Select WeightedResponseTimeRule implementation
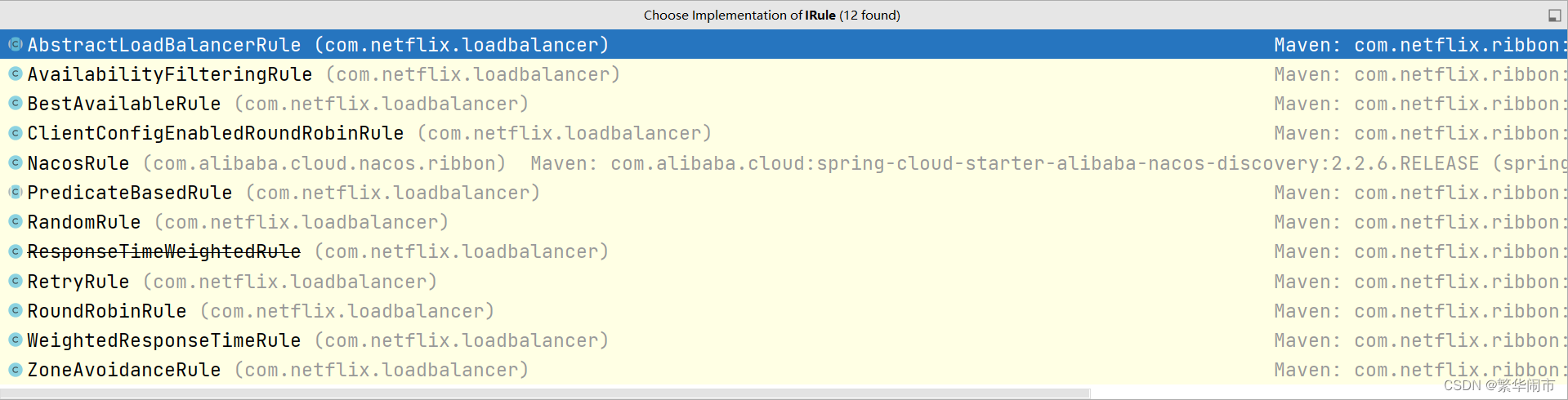The width and height of the screenshot is (1568, 400). [x=784, y=340]
